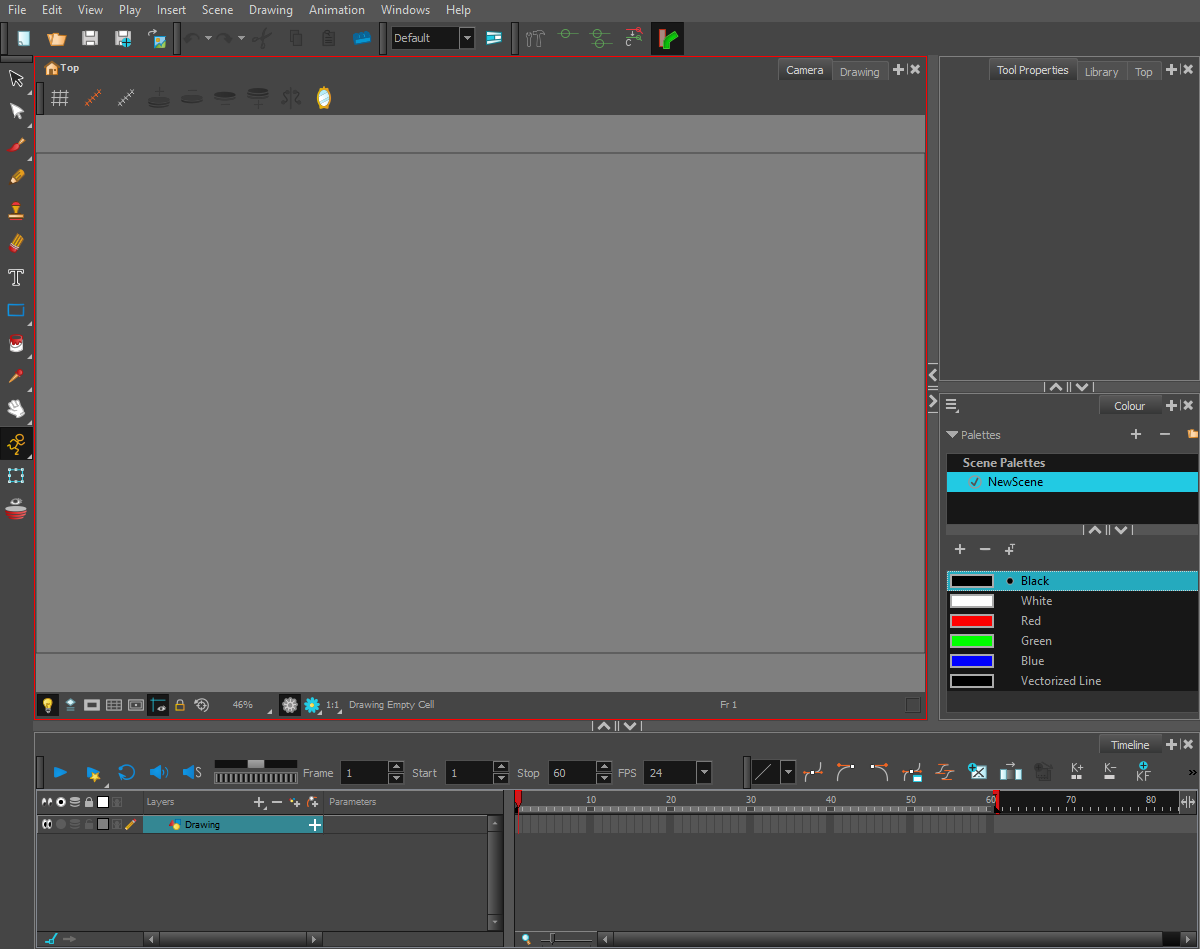1200x949 pixels.
Task: Add a new palette with plus
Action: [x=1136, y=434]
